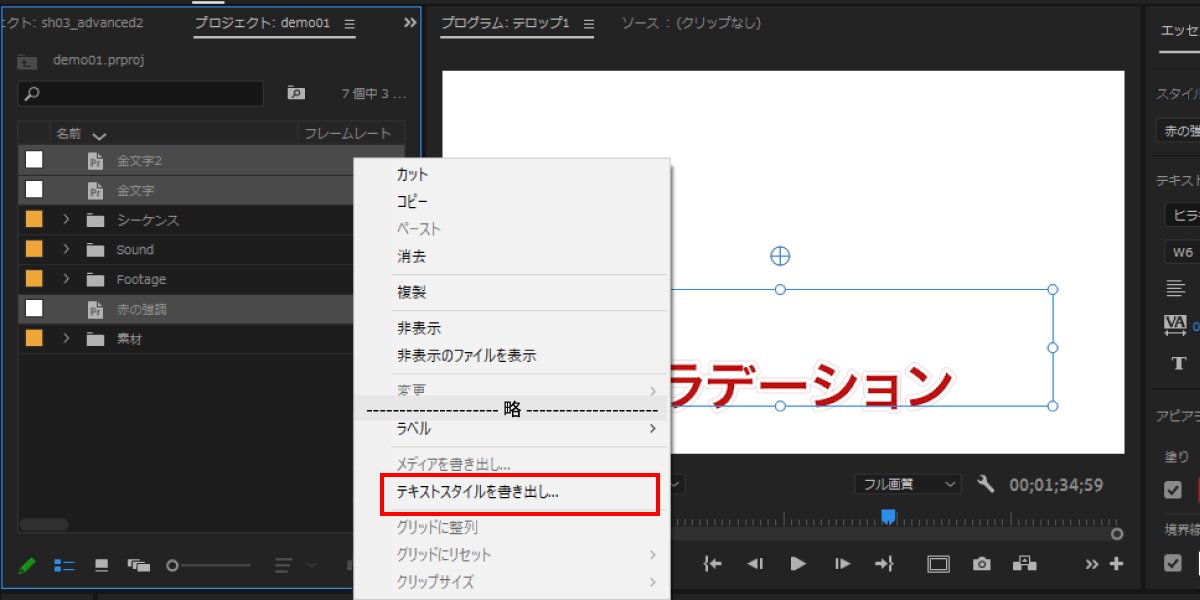The image size is (1200, 600).
Task: Switch the project panel to list view
Action: (64, 565)
